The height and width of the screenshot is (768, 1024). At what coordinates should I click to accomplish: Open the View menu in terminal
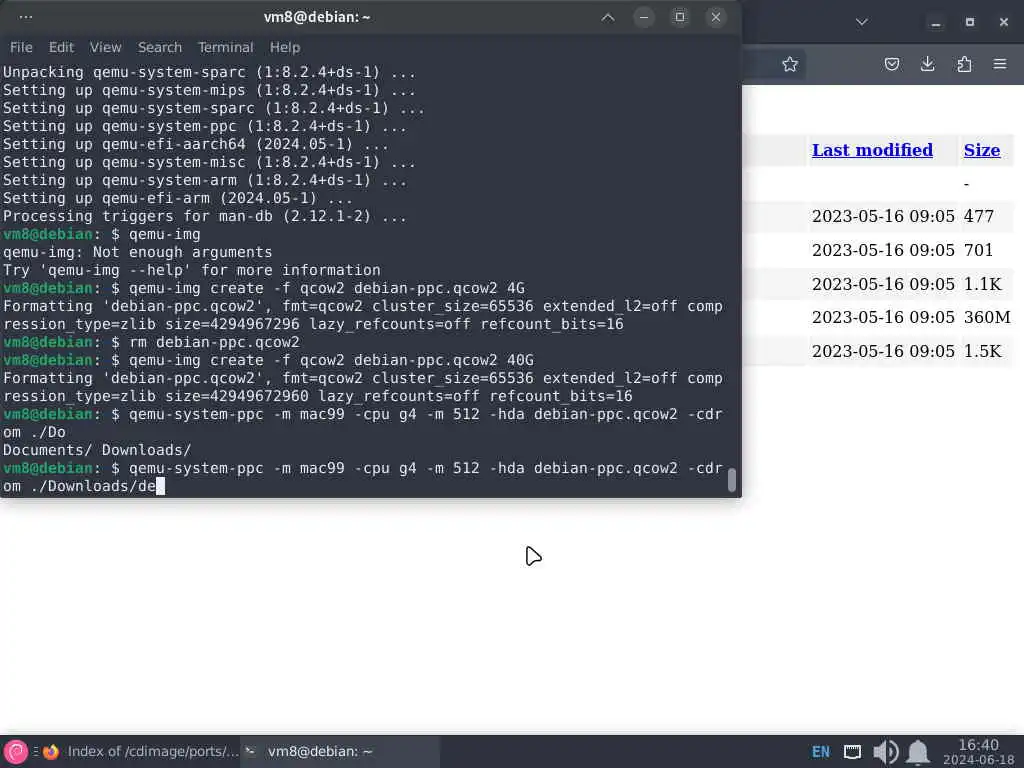tap(105, 47)
